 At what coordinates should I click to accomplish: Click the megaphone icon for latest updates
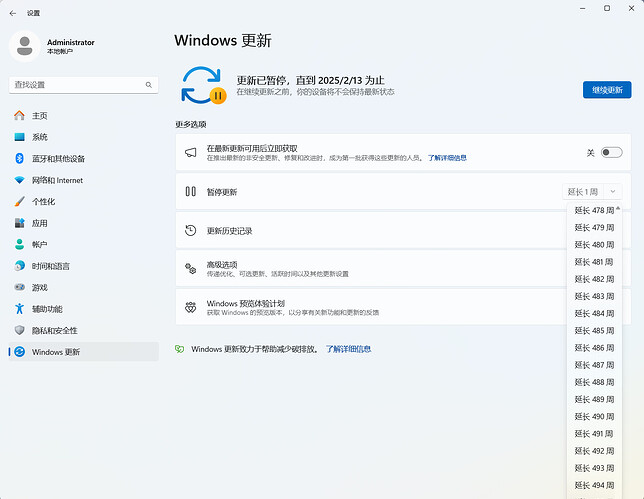point(191,153)
